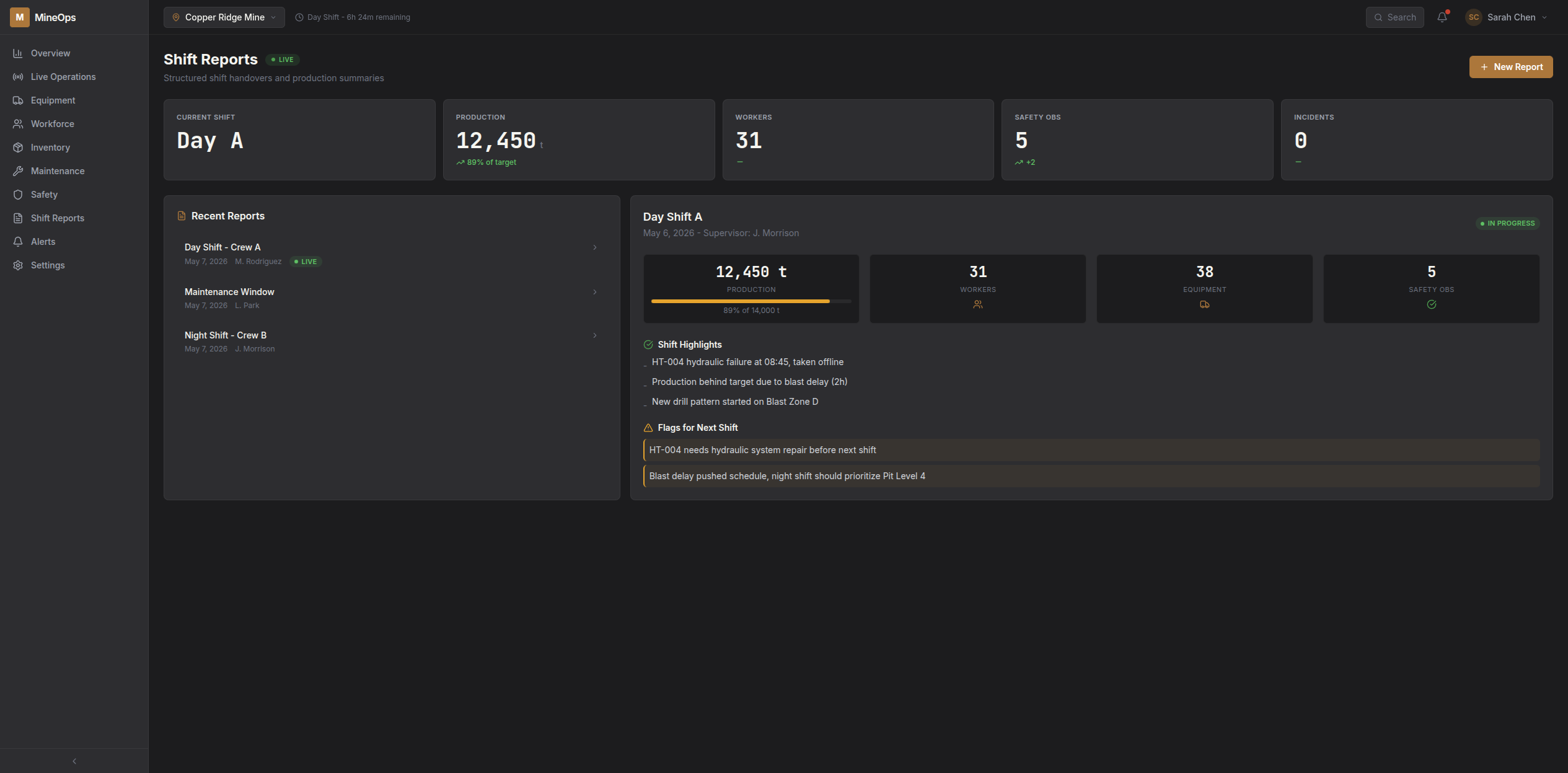1568x773 pixels.
Task: Select HT-004 hydraulic failure highlight
Action: 747,362
